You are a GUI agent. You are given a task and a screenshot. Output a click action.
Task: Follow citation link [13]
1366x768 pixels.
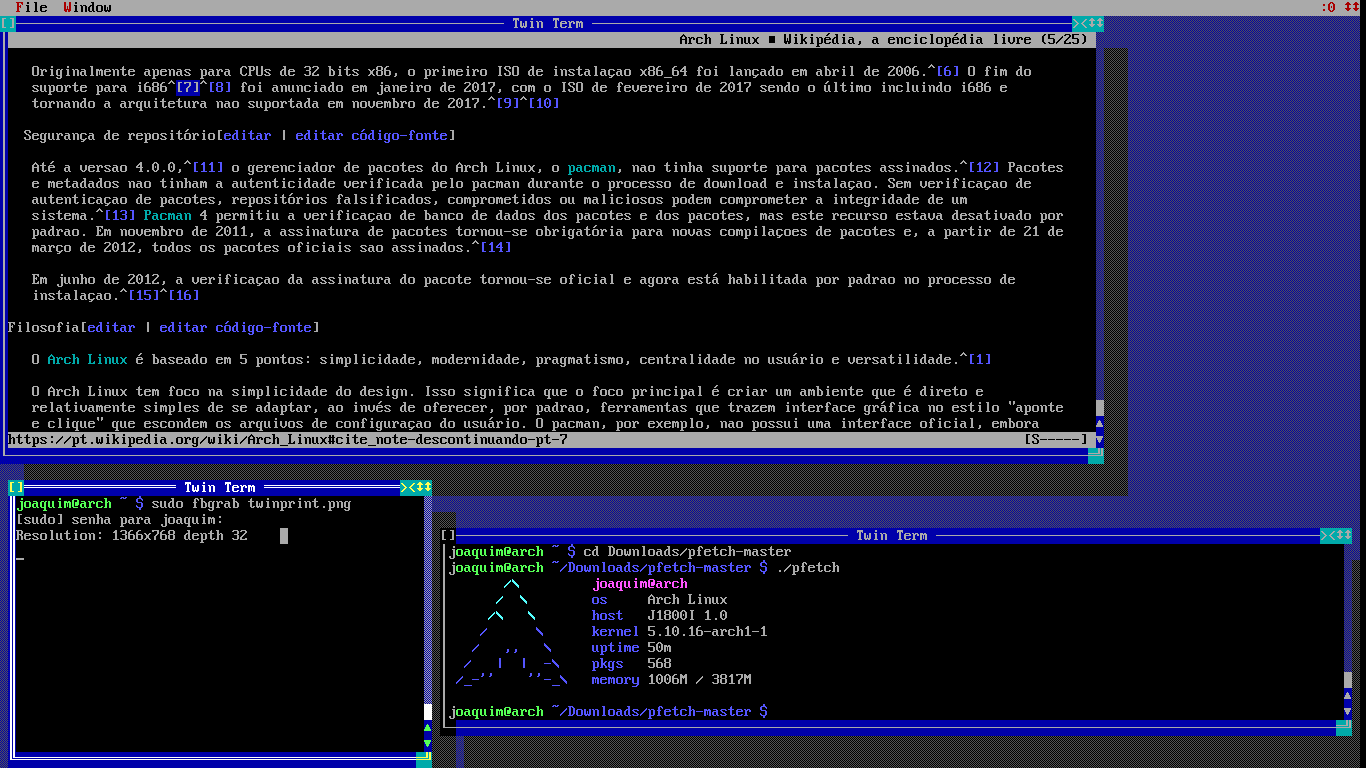120,215
